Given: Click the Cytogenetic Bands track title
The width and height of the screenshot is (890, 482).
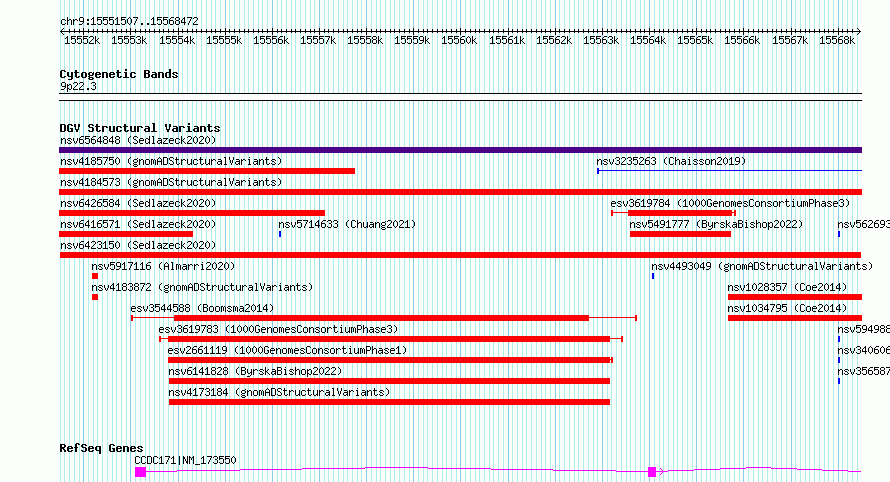Looking at the screenshot, I should coord(119,74).
